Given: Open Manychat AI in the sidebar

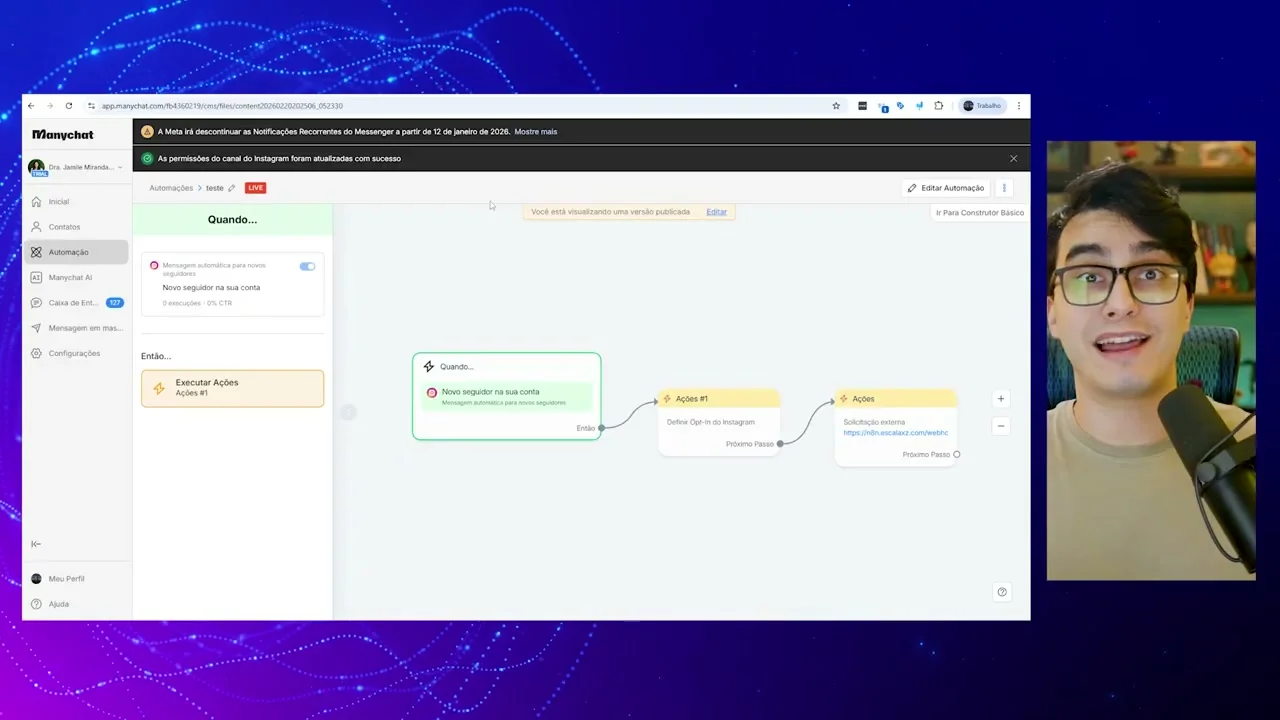Looking at the screenshot, I should point(76,277).
